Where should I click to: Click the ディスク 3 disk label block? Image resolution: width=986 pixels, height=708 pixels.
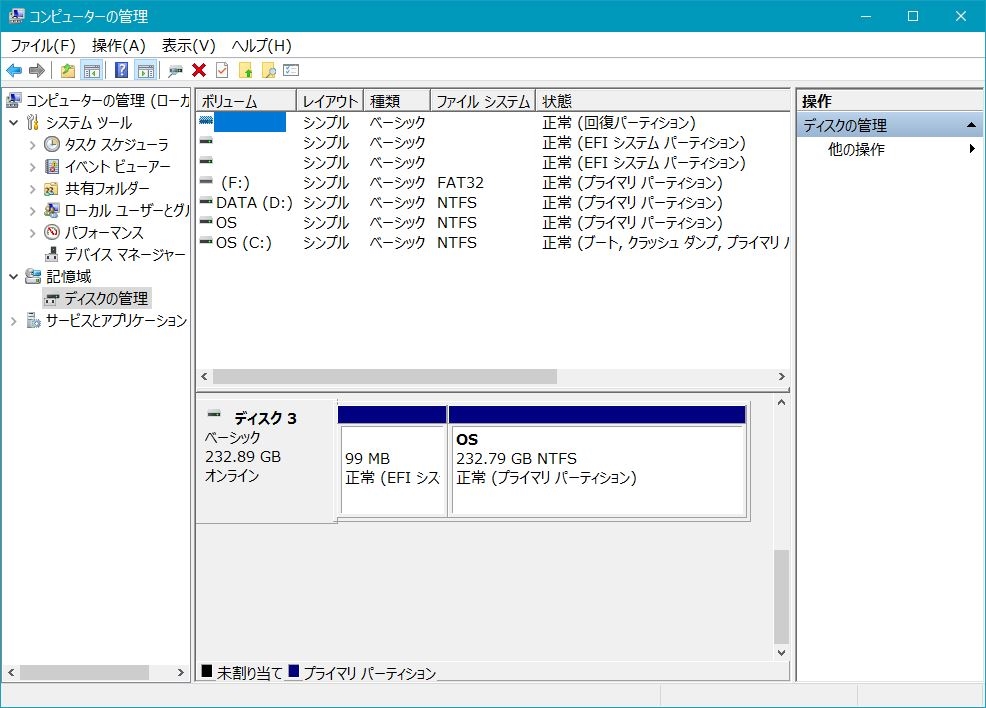[x=267, y=461]
